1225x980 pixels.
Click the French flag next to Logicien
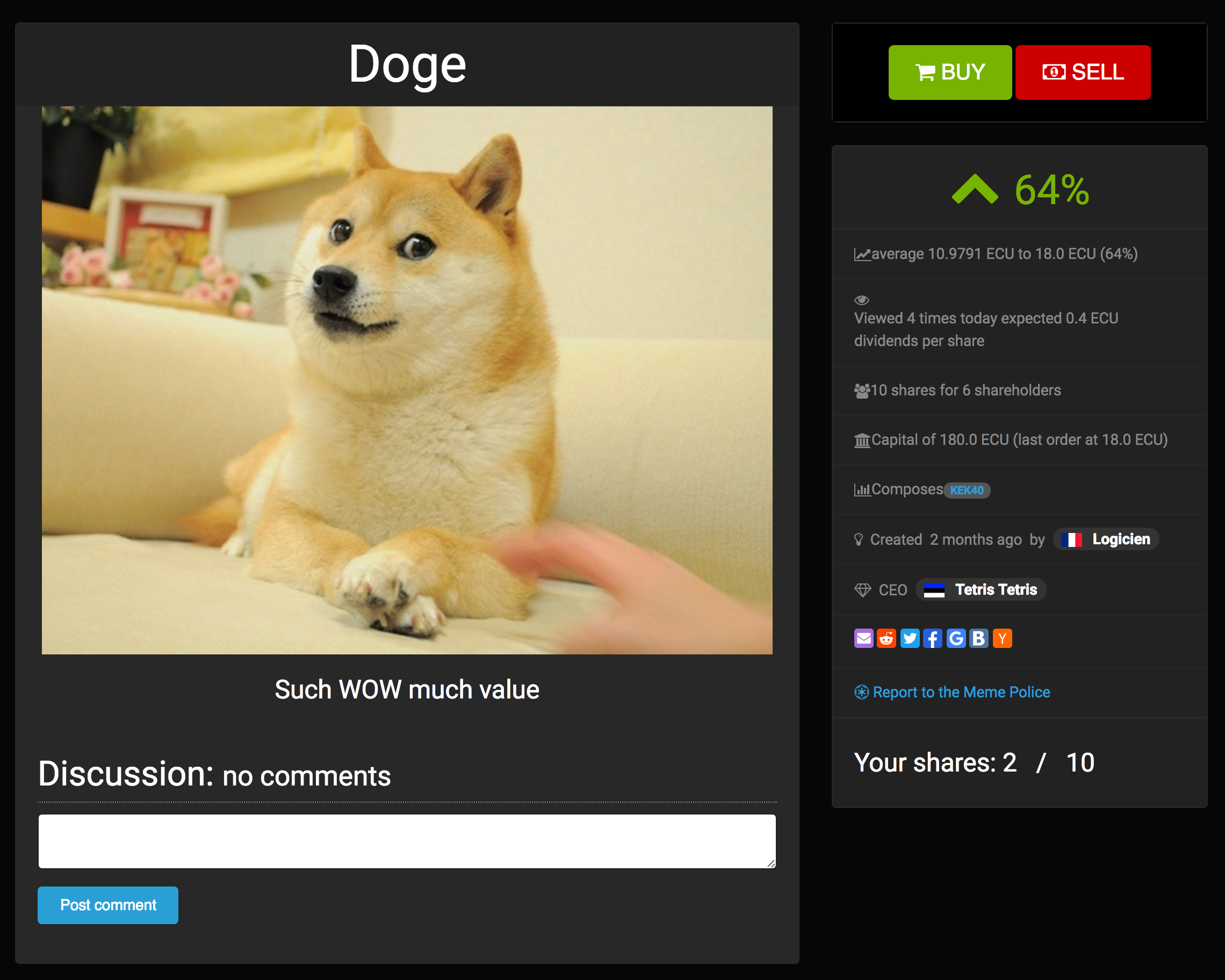tap(1071, 540)
